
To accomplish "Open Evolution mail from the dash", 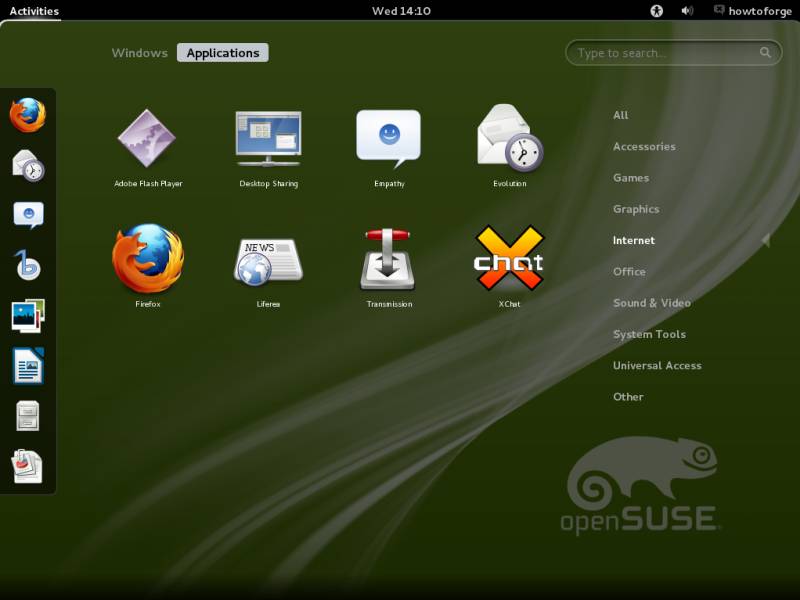I will (x=28, y=165).
